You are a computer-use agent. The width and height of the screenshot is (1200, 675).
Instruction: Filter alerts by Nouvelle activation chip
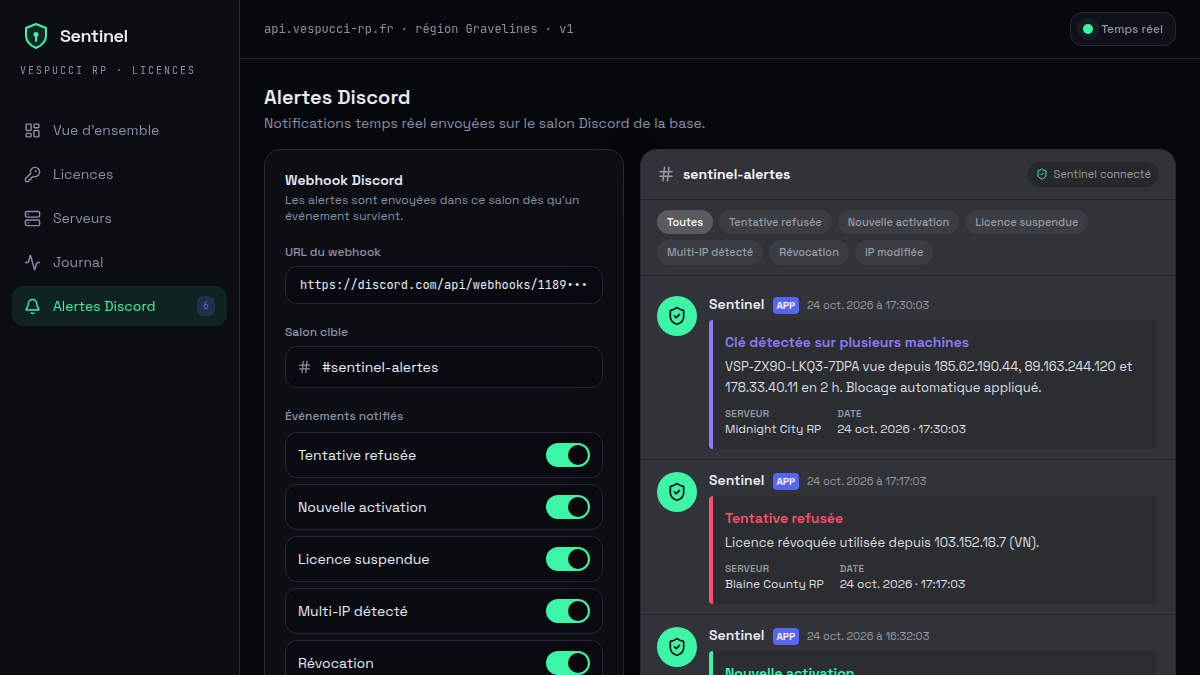coord(898,222)
